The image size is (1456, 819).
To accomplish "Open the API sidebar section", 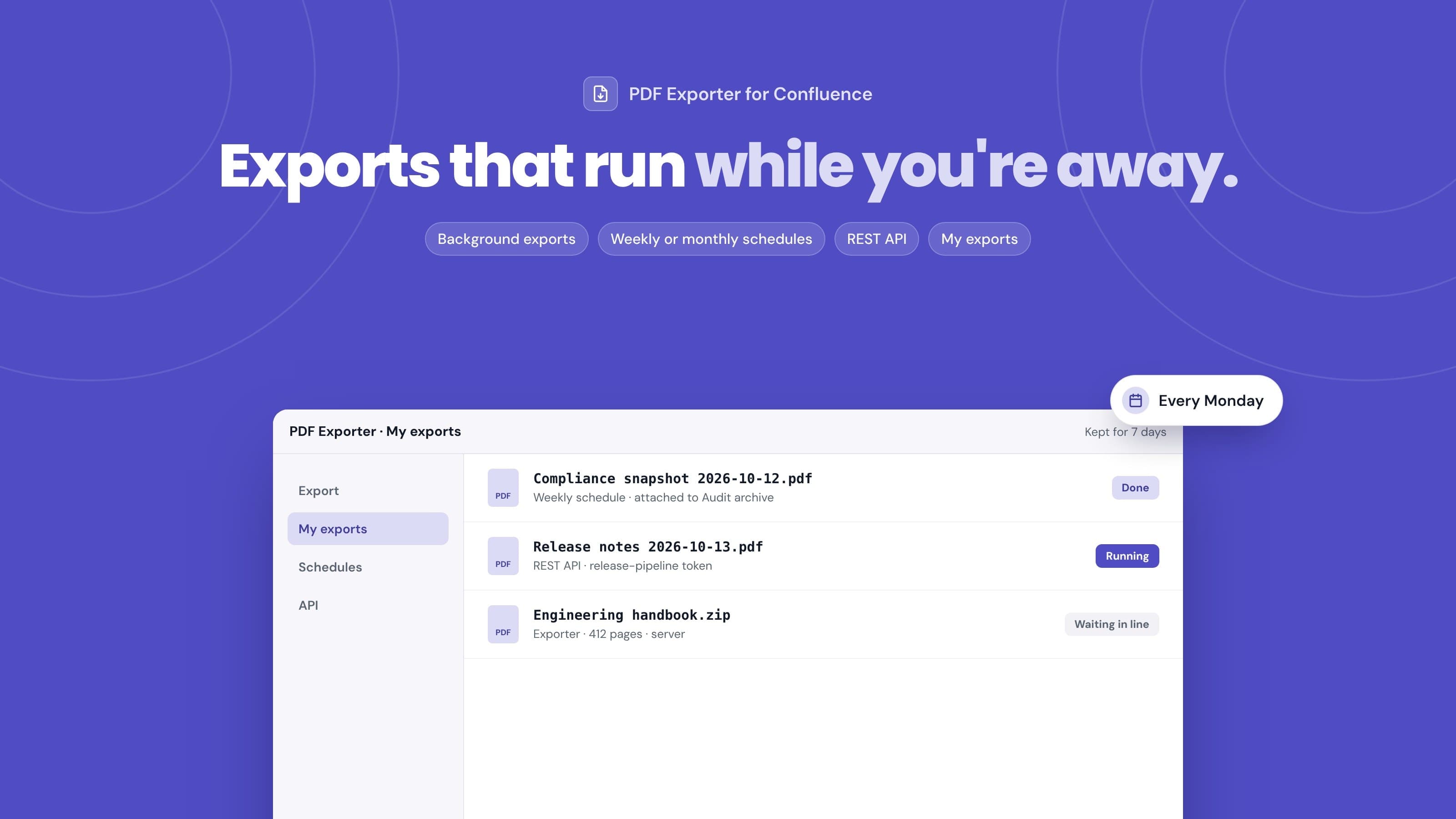I will pyautogui.click(x=368, y=605).
